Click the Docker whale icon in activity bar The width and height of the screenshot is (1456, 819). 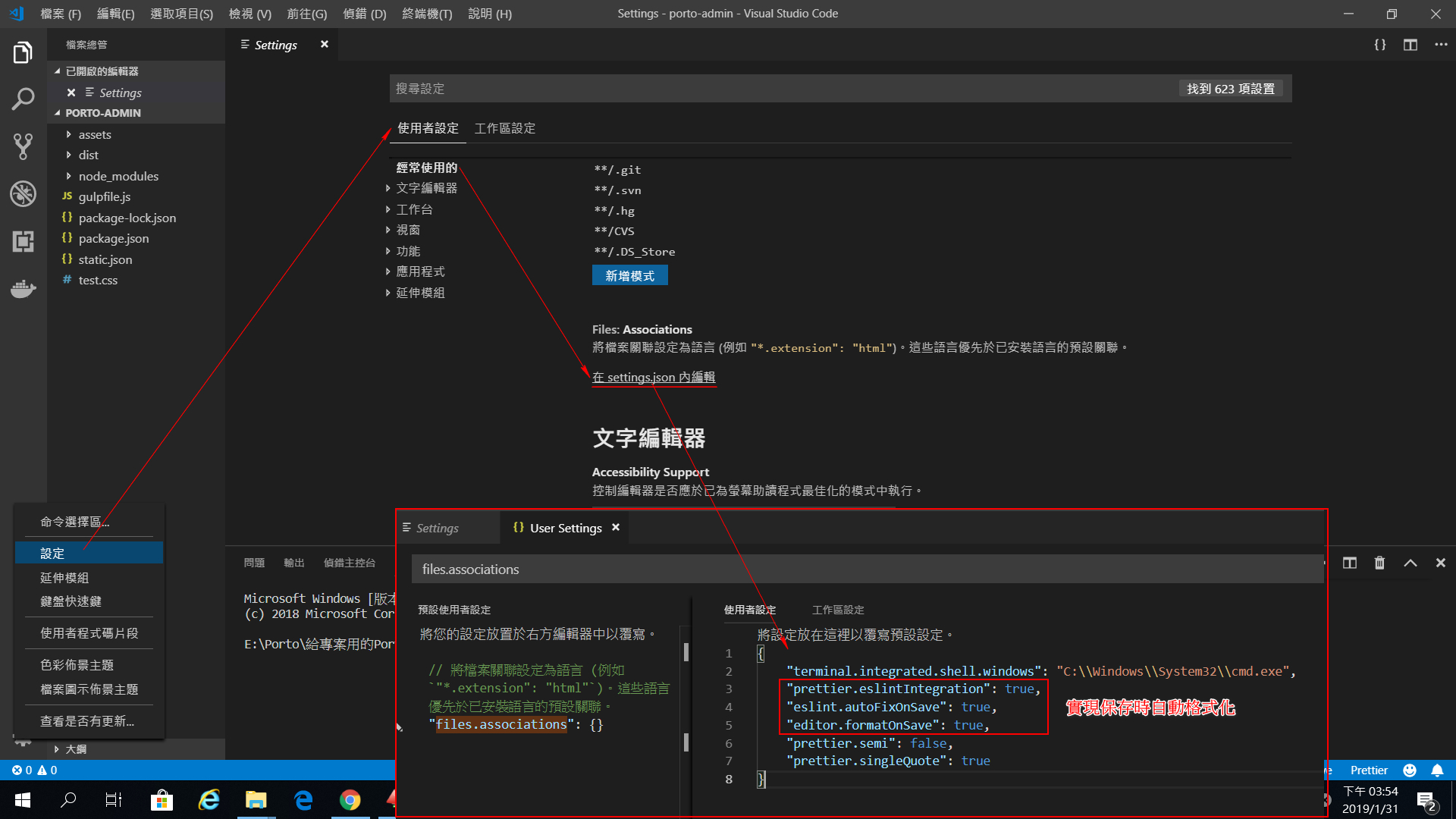23,289
